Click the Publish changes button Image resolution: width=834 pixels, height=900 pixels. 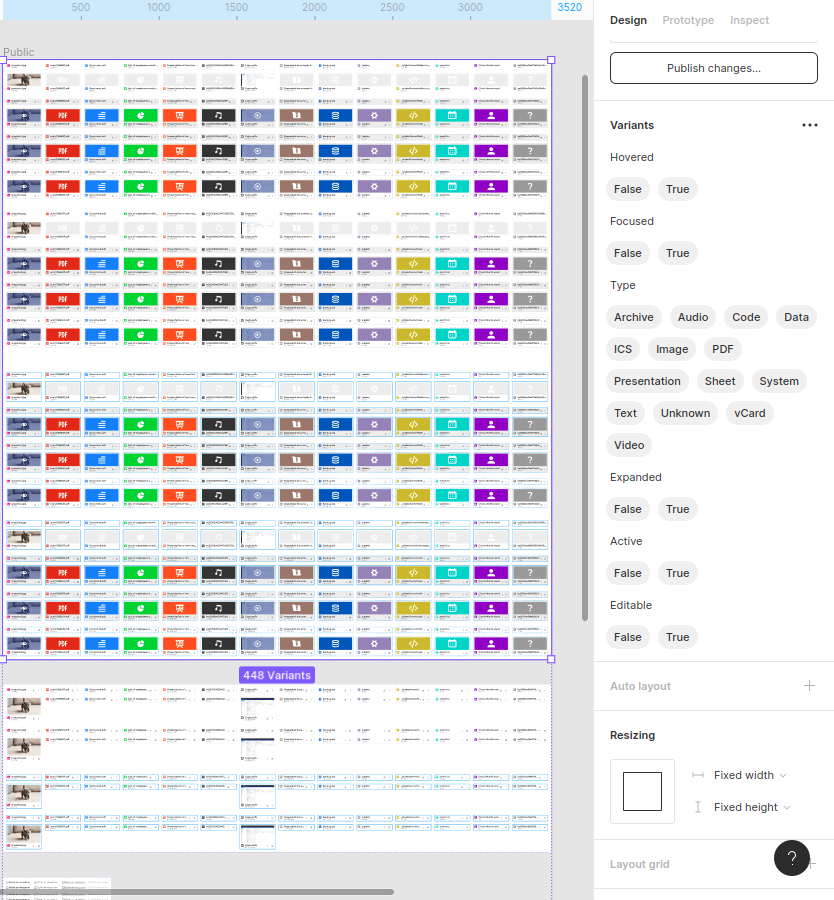click(x=713, y=68)
